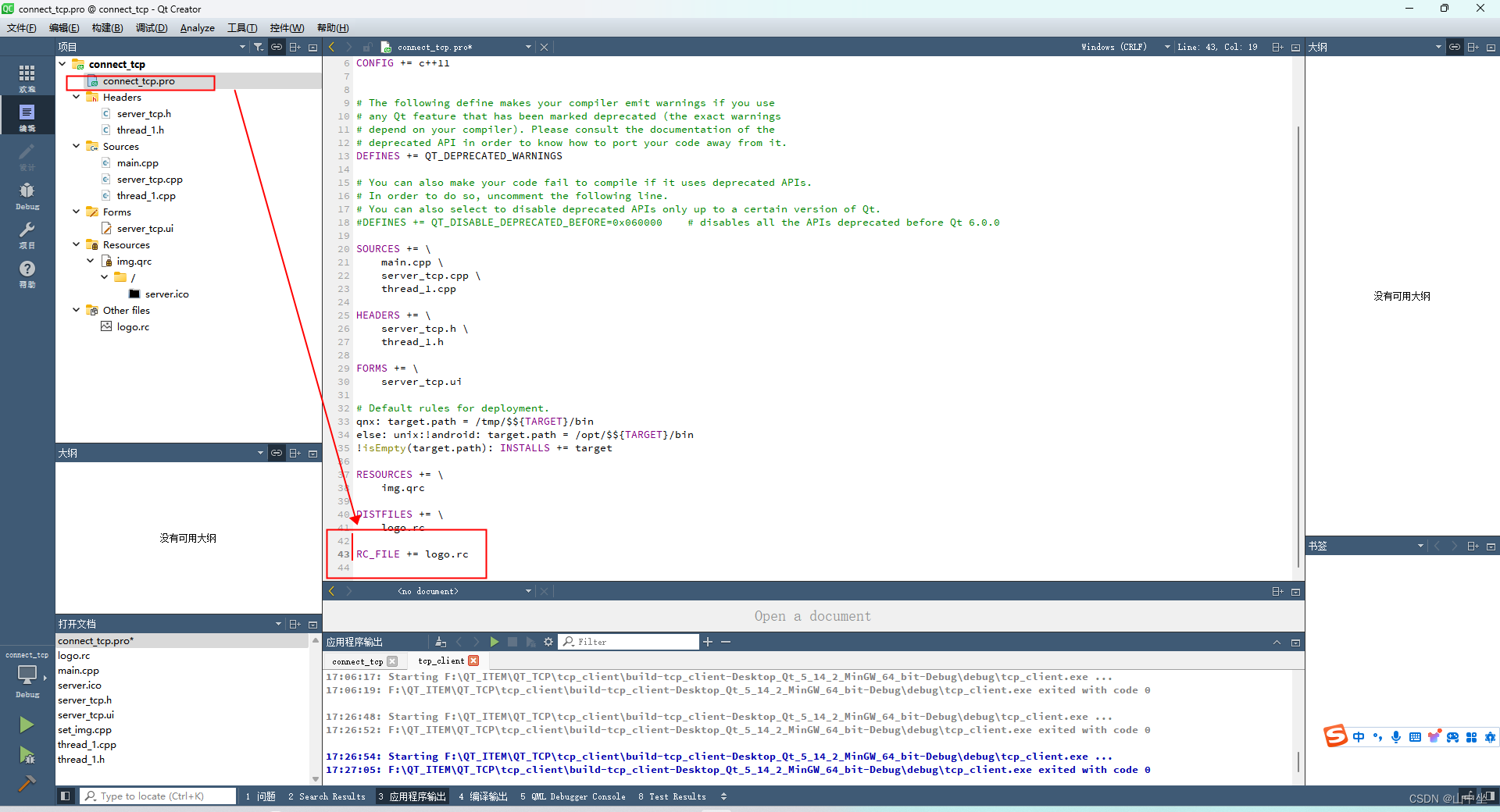Open the Bookmarks panel type dropdown on the right
1500x812 pixels.
click(x=1420, y=546)
